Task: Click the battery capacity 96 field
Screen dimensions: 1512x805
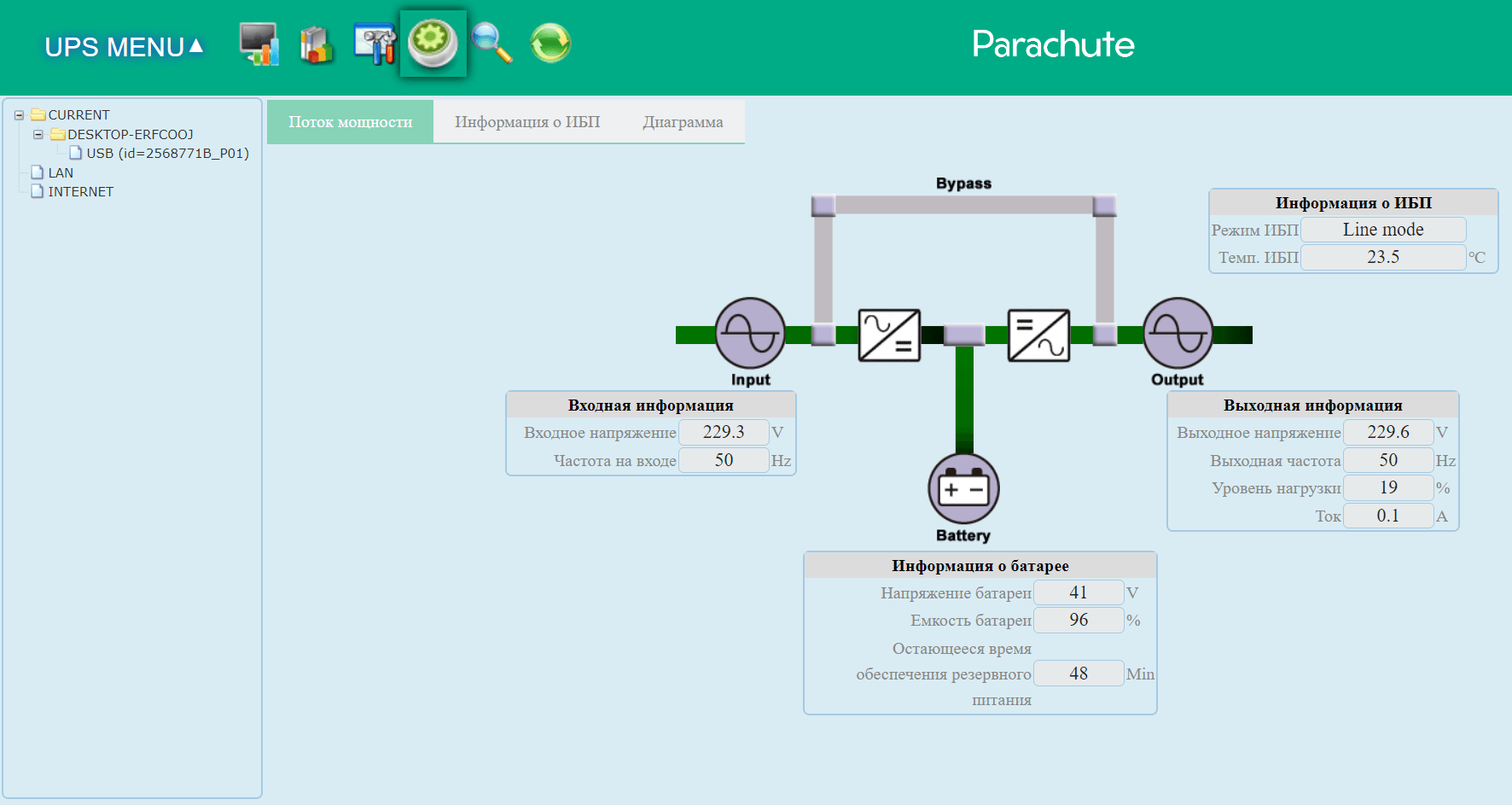Action: click(x=1079, y=621)
